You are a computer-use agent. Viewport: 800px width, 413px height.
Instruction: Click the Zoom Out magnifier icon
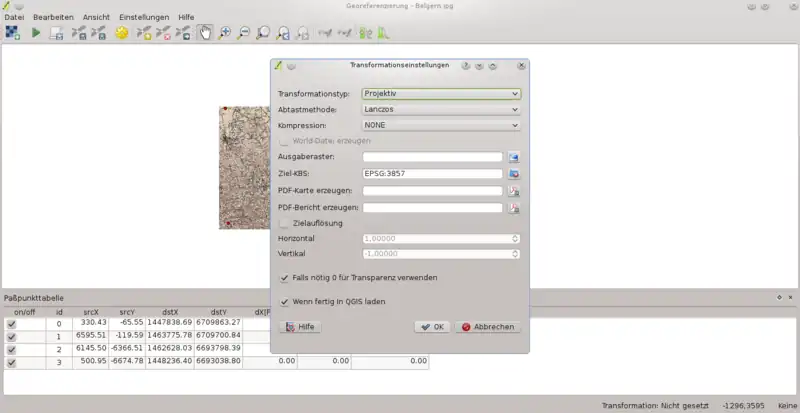[x=244, y=33]
